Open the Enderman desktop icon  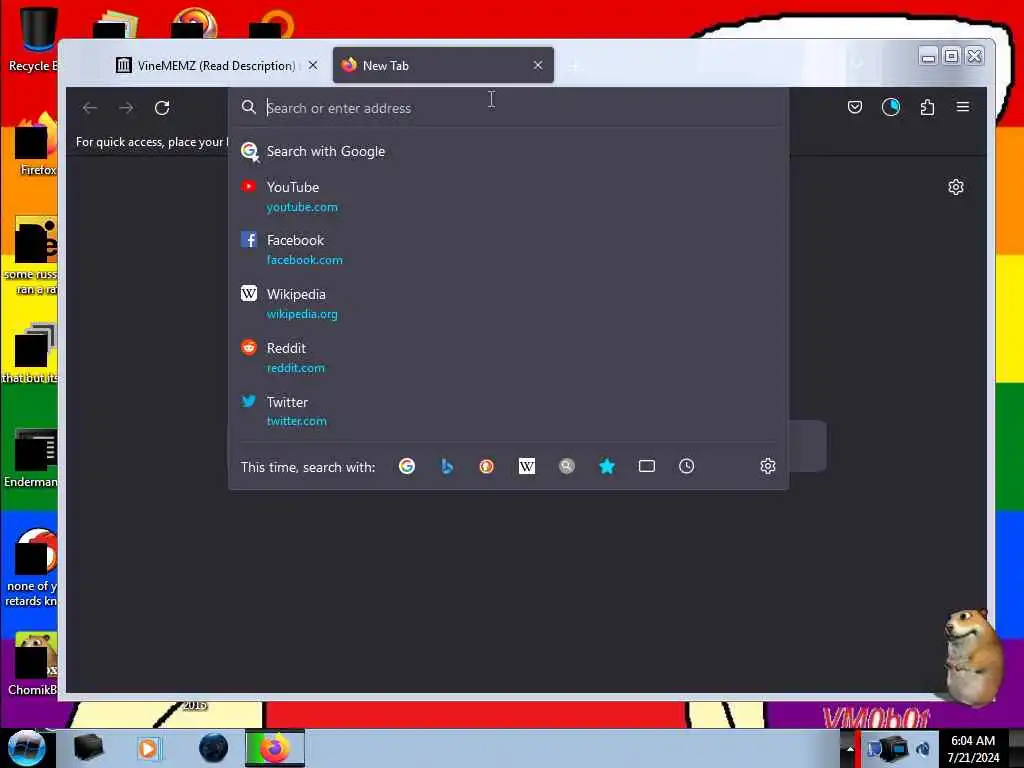31,458
